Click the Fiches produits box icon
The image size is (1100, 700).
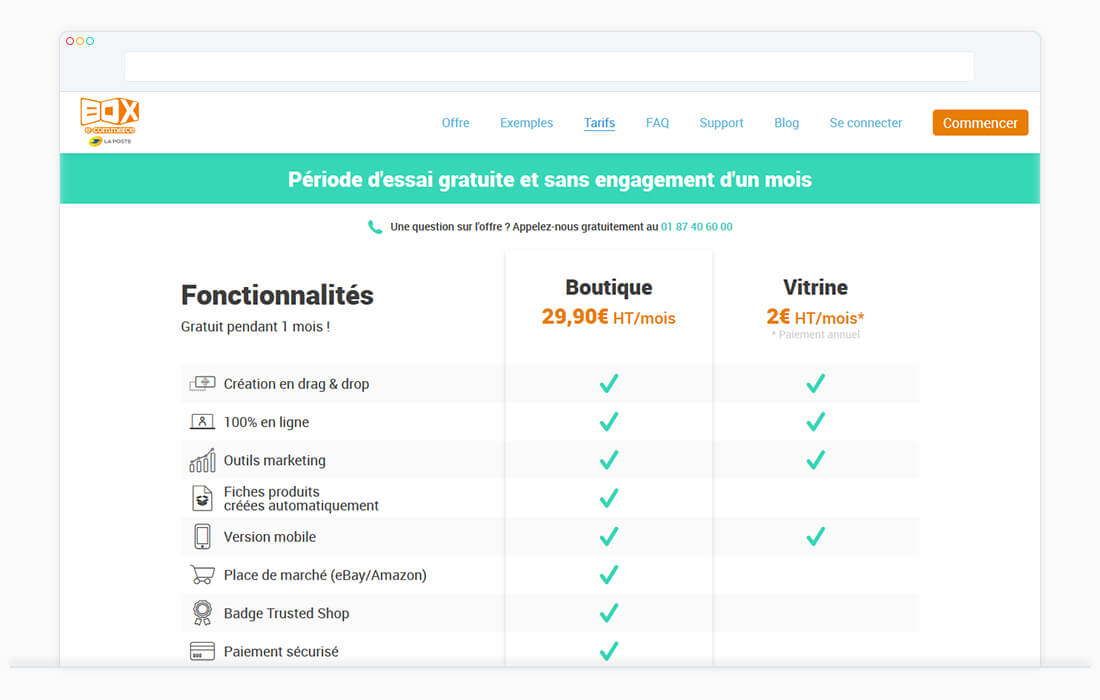pos(202,498)
